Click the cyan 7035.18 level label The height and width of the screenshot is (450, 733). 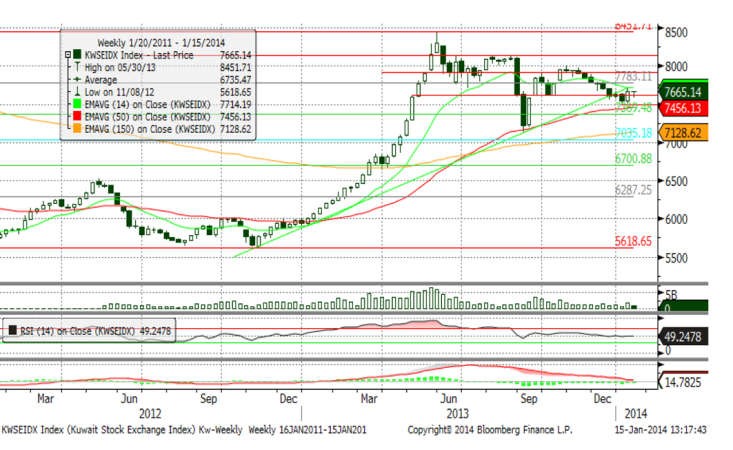coord(633,133)
